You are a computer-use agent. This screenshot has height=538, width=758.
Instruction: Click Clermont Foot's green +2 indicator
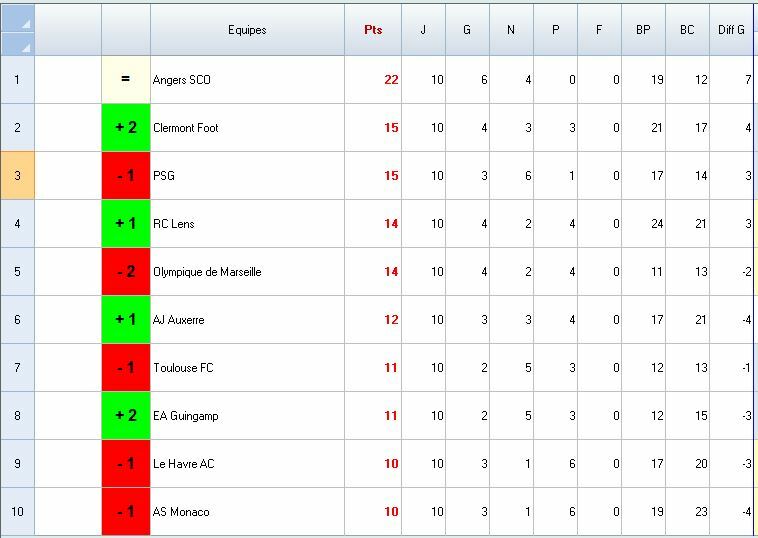125,128
